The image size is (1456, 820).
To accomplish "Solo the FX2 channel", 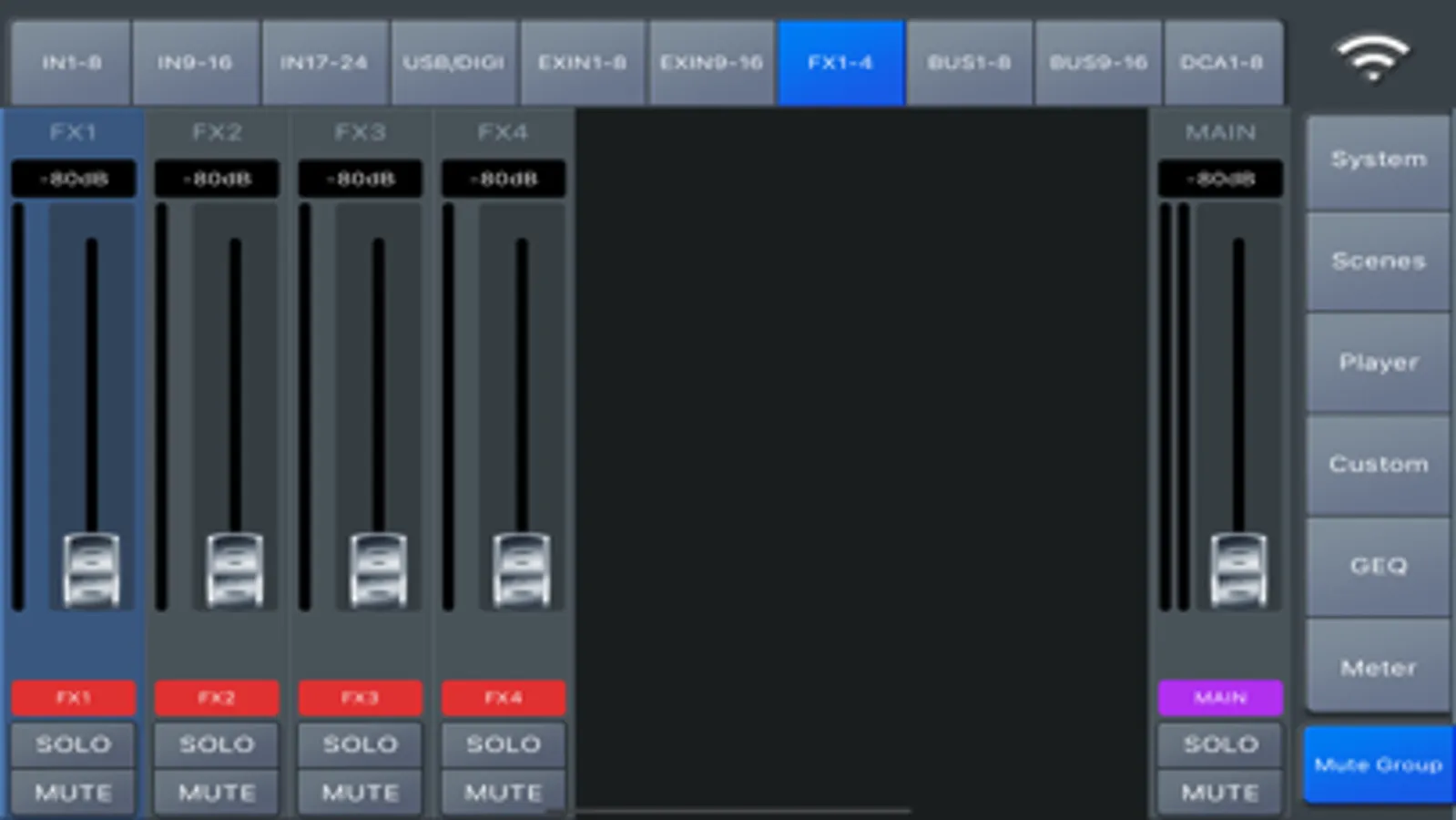I will 217,744.
